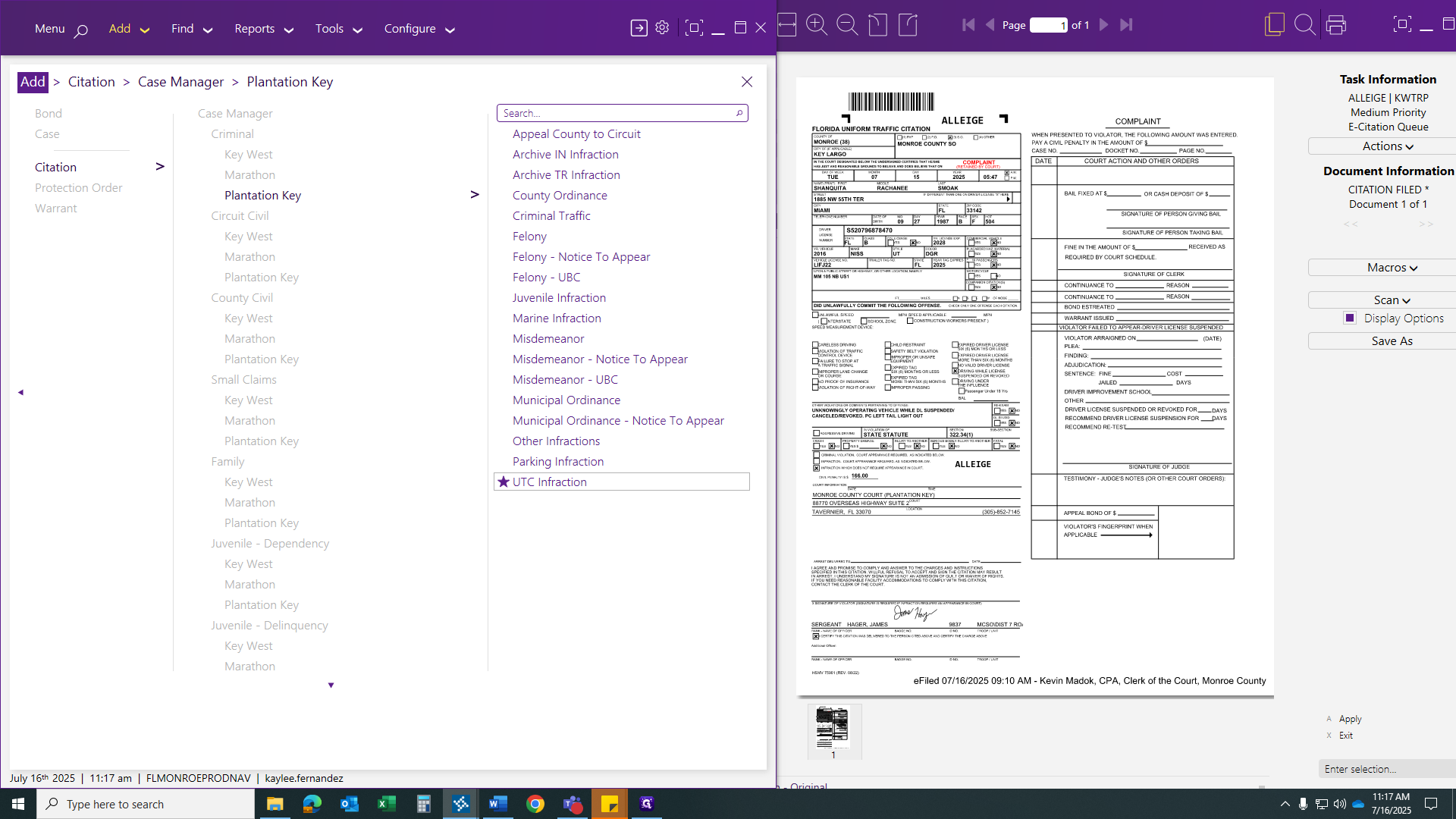Select the page 1 thumbnail
Viewport: 1456px width, 819px height.
(x=833, y=728)
